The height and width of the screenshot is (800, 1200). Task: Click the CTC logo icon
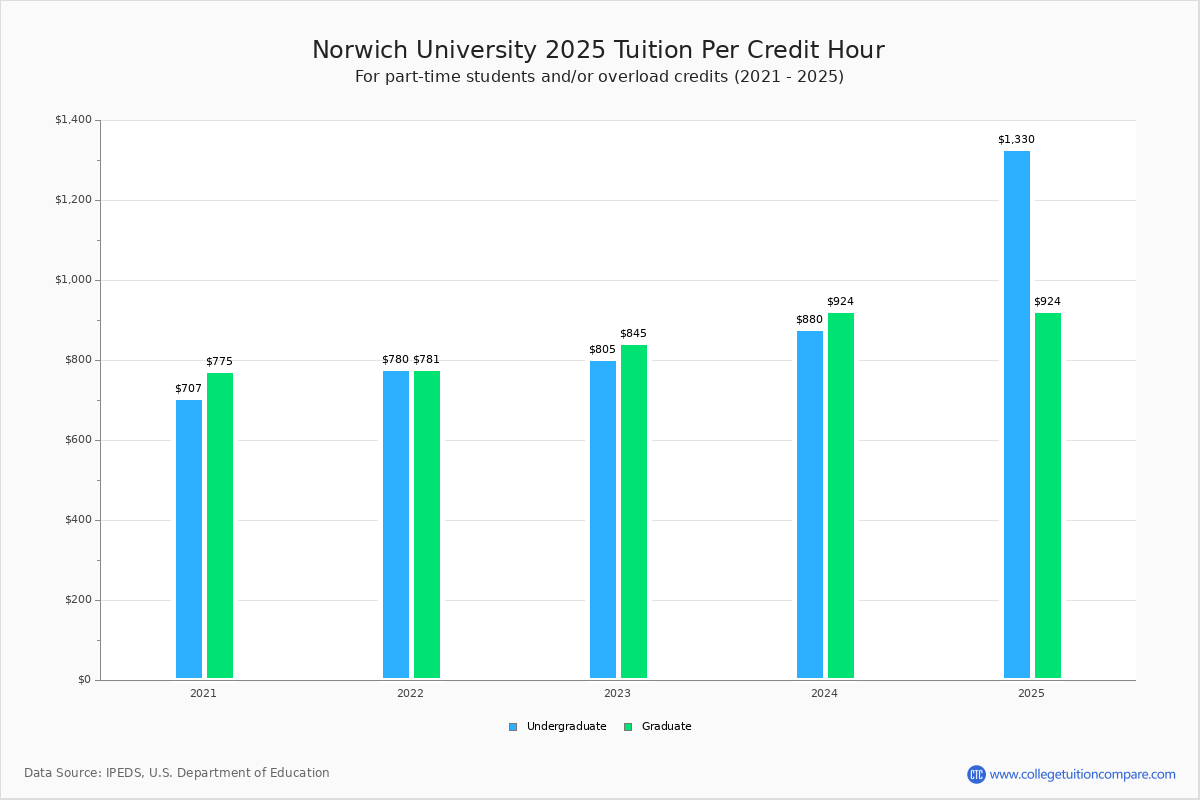click(976, 774)
